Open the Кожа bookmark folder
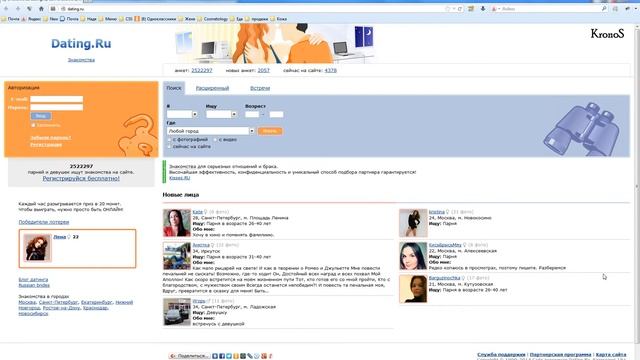640x360 pixels. (279, 19)
